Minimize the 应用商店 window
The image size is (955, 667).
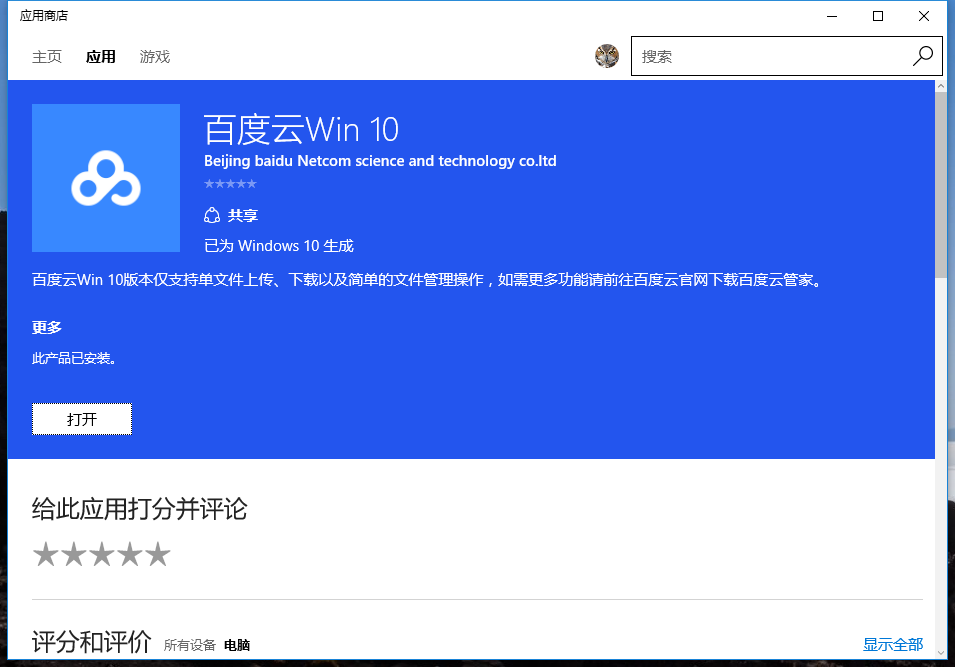(x=832, y=16)
